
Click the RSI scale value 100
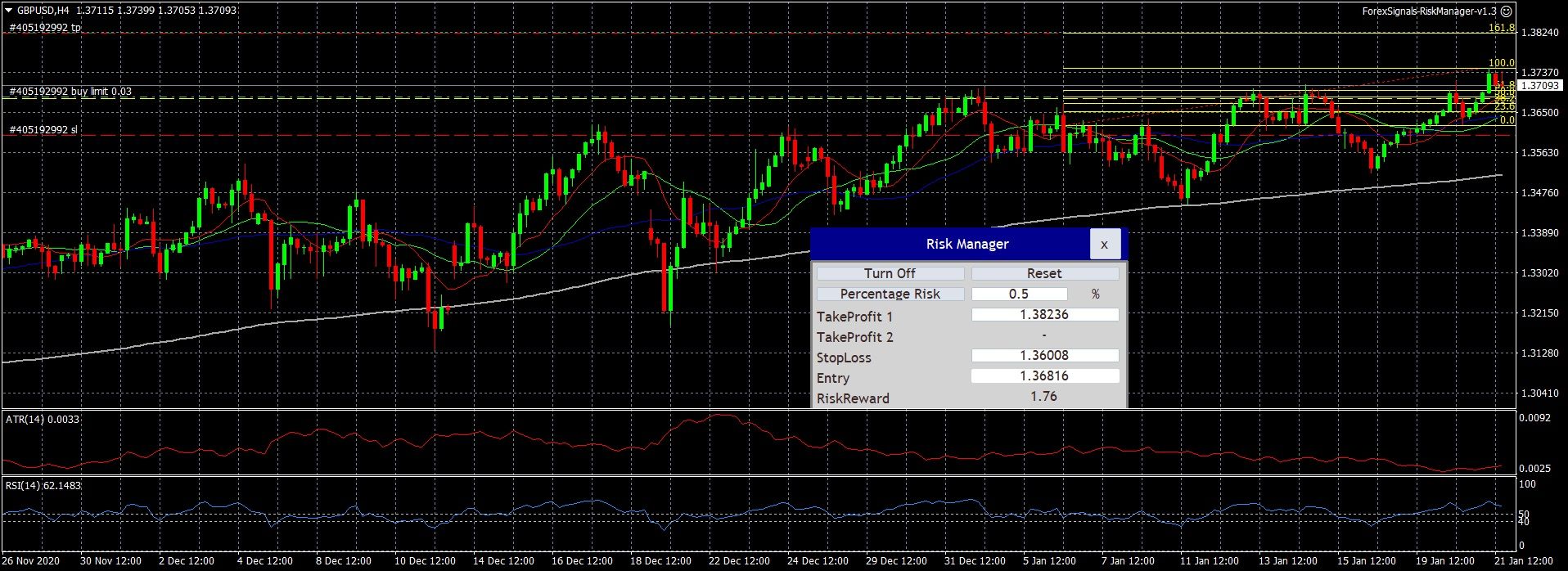pyautogui.click(x=1527, y=484)
